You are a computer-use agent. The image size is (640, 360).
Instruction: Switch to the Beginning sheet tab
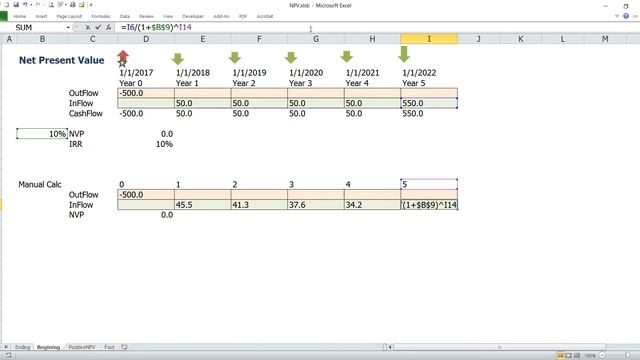(x=48, y=347)
